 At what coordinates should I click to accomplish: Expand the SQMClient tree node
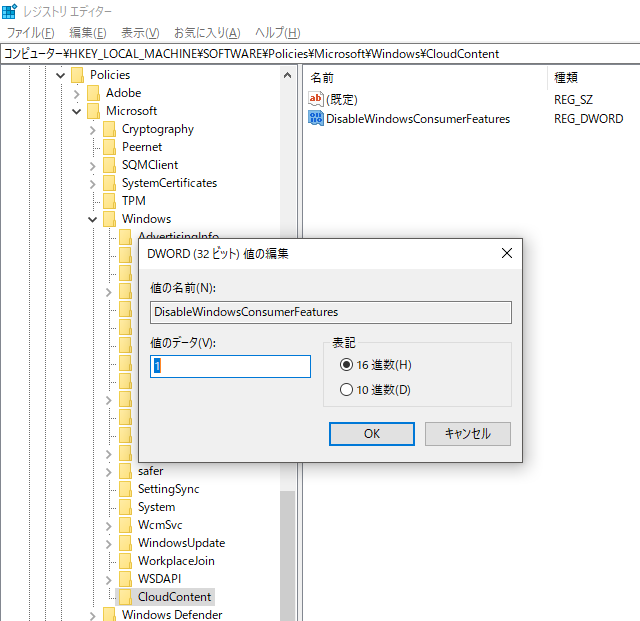[x=93, y=166]
